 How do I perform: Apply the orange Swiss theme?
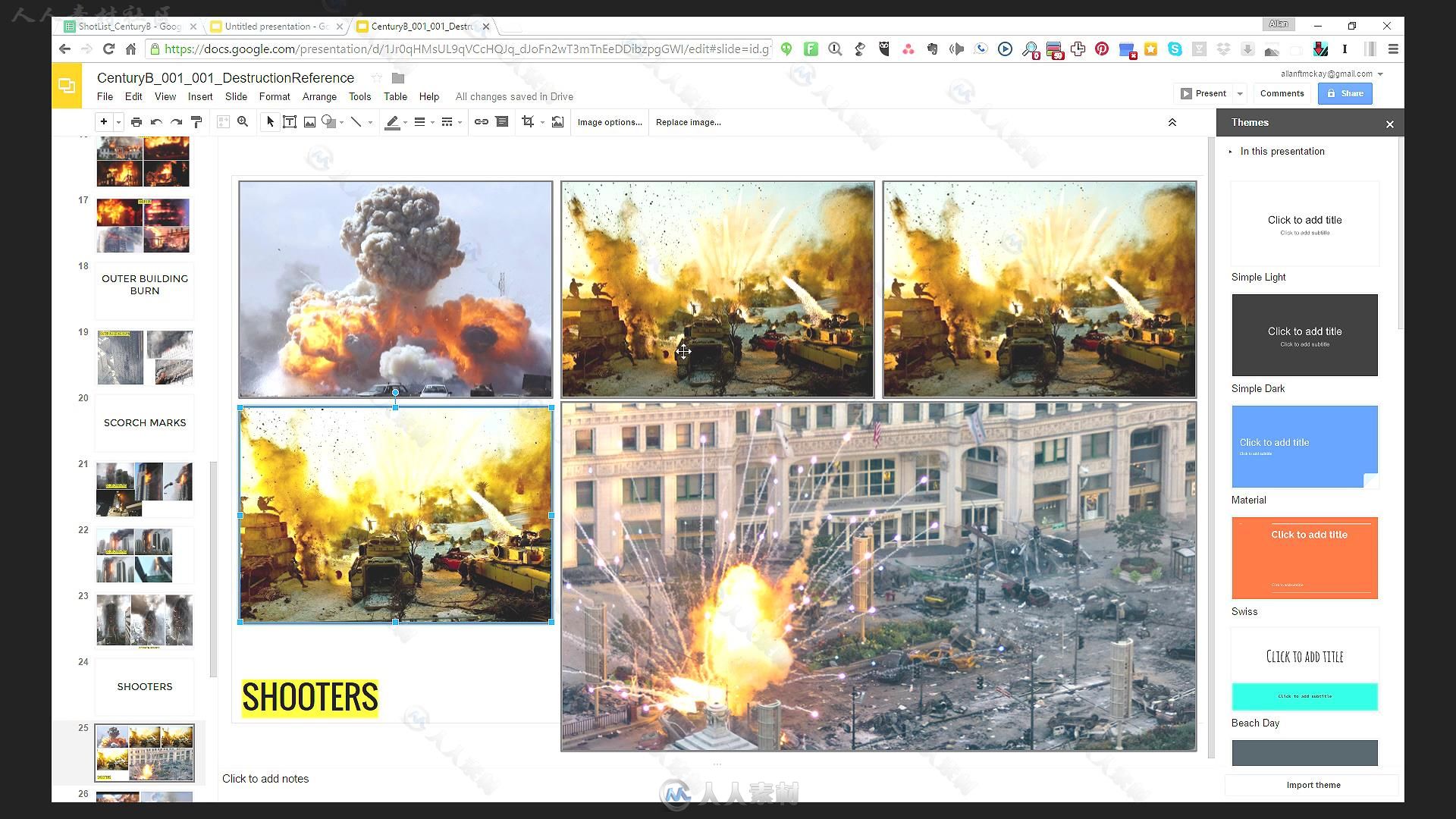point(1304,558)
